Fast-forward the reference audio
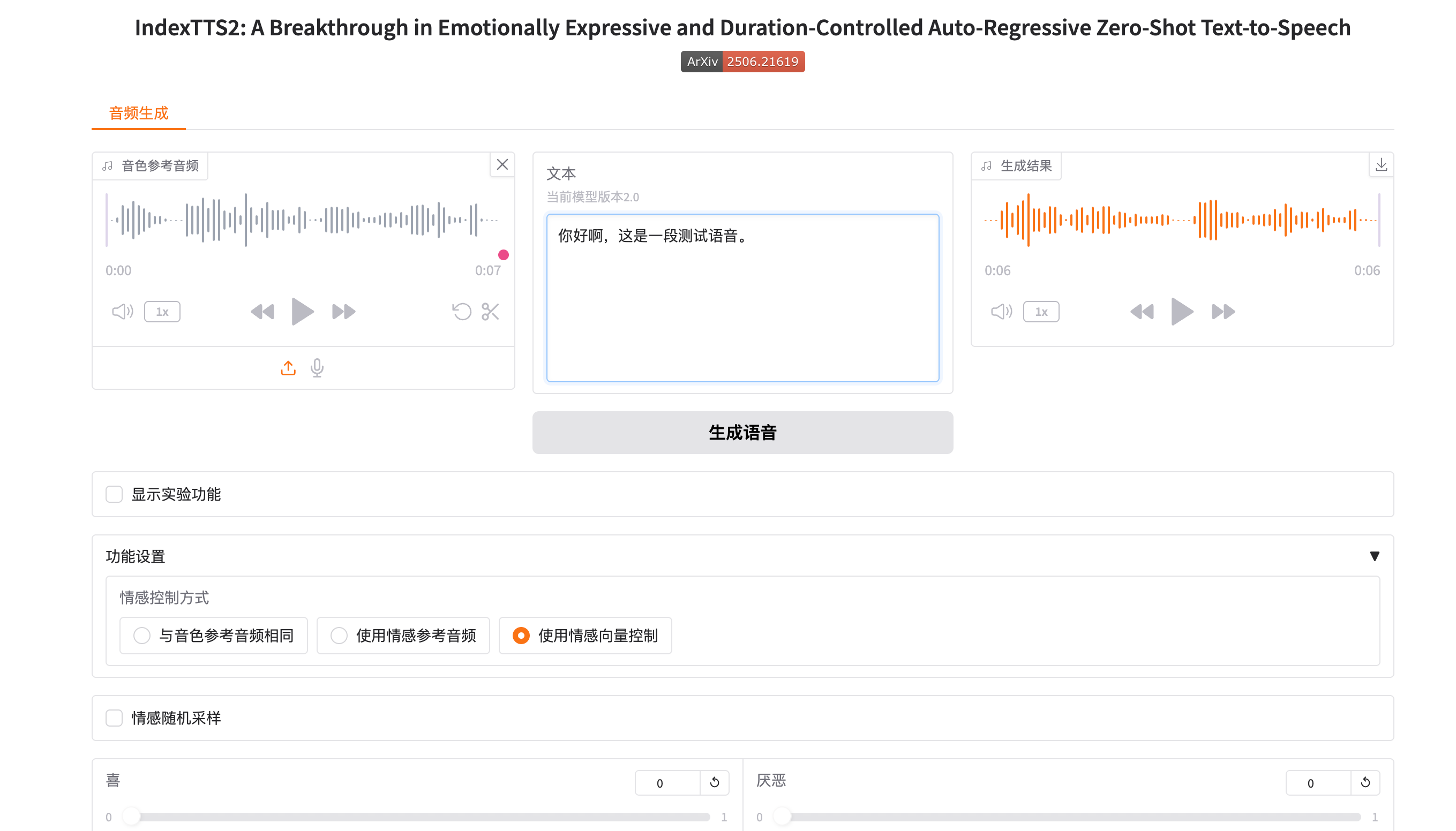Image resolution: width=1456 pixels, height=831 pixels. point(344,312)
